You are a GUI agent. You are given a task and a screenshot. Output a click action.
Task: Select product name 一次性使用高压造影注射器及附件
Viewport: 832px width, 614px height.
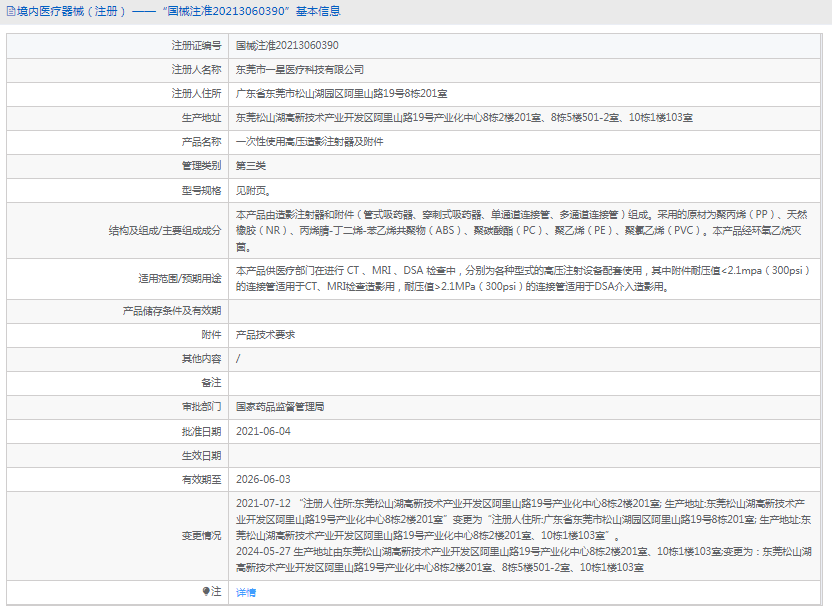310,142
